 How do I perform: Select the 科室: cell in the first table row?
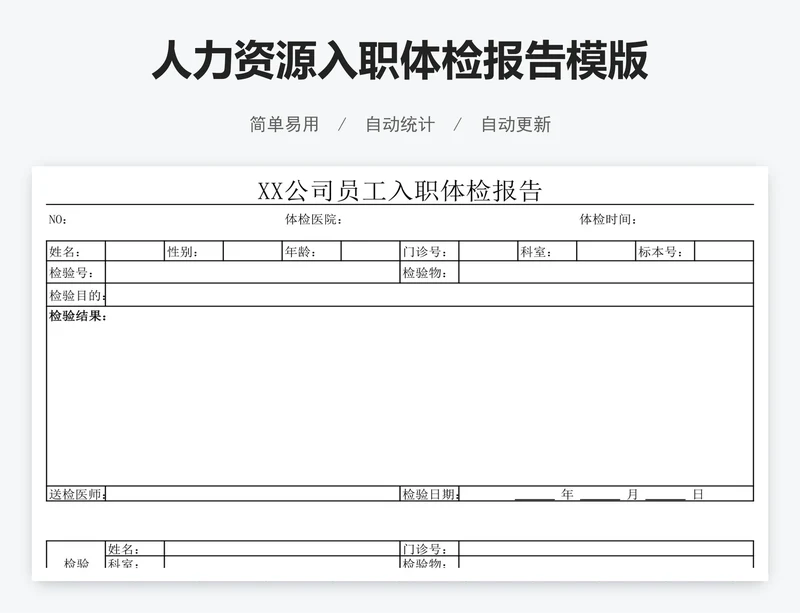547,251
